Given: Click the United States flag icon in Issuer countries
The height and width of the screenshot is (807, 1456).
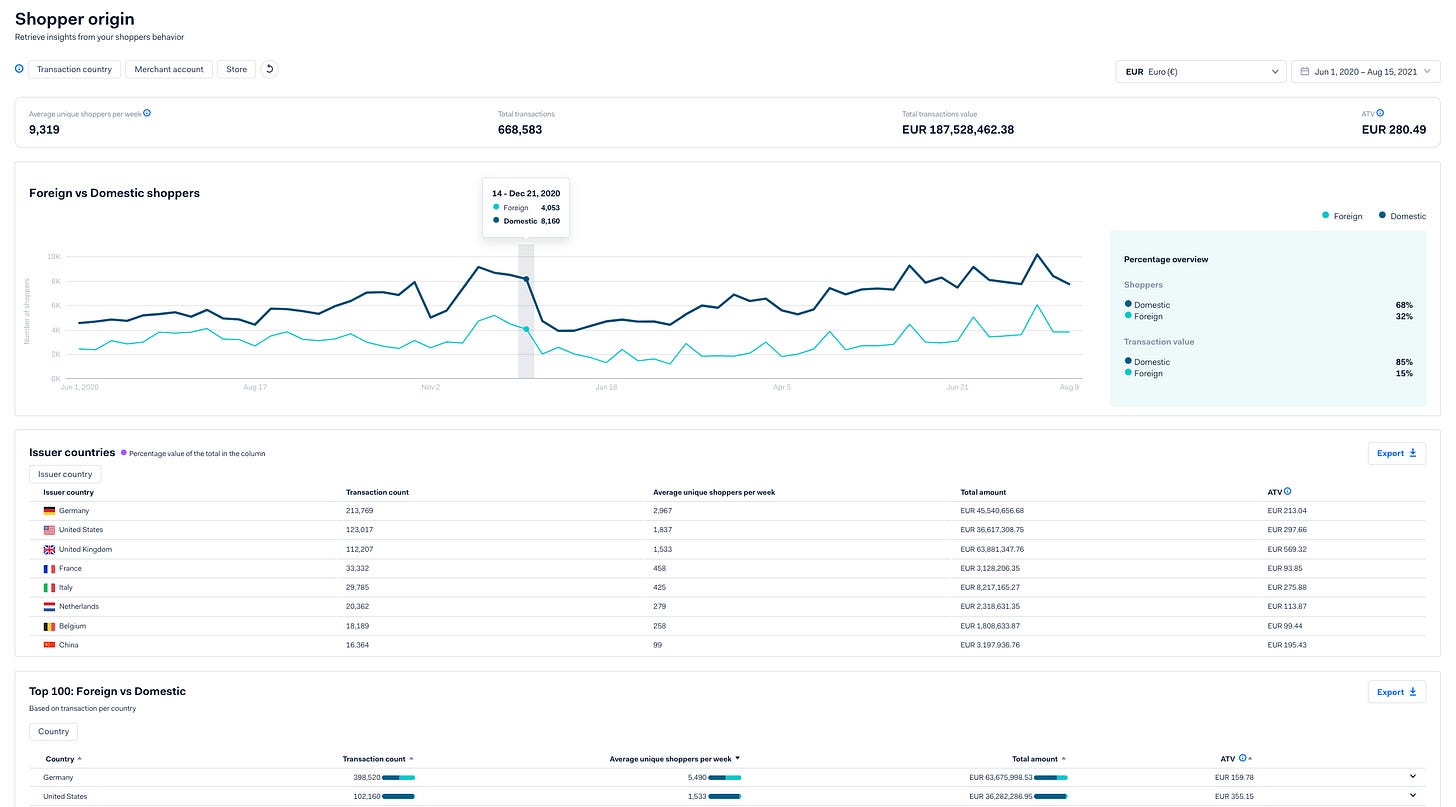Looking at the screenshot, I should tap(49, 530).
